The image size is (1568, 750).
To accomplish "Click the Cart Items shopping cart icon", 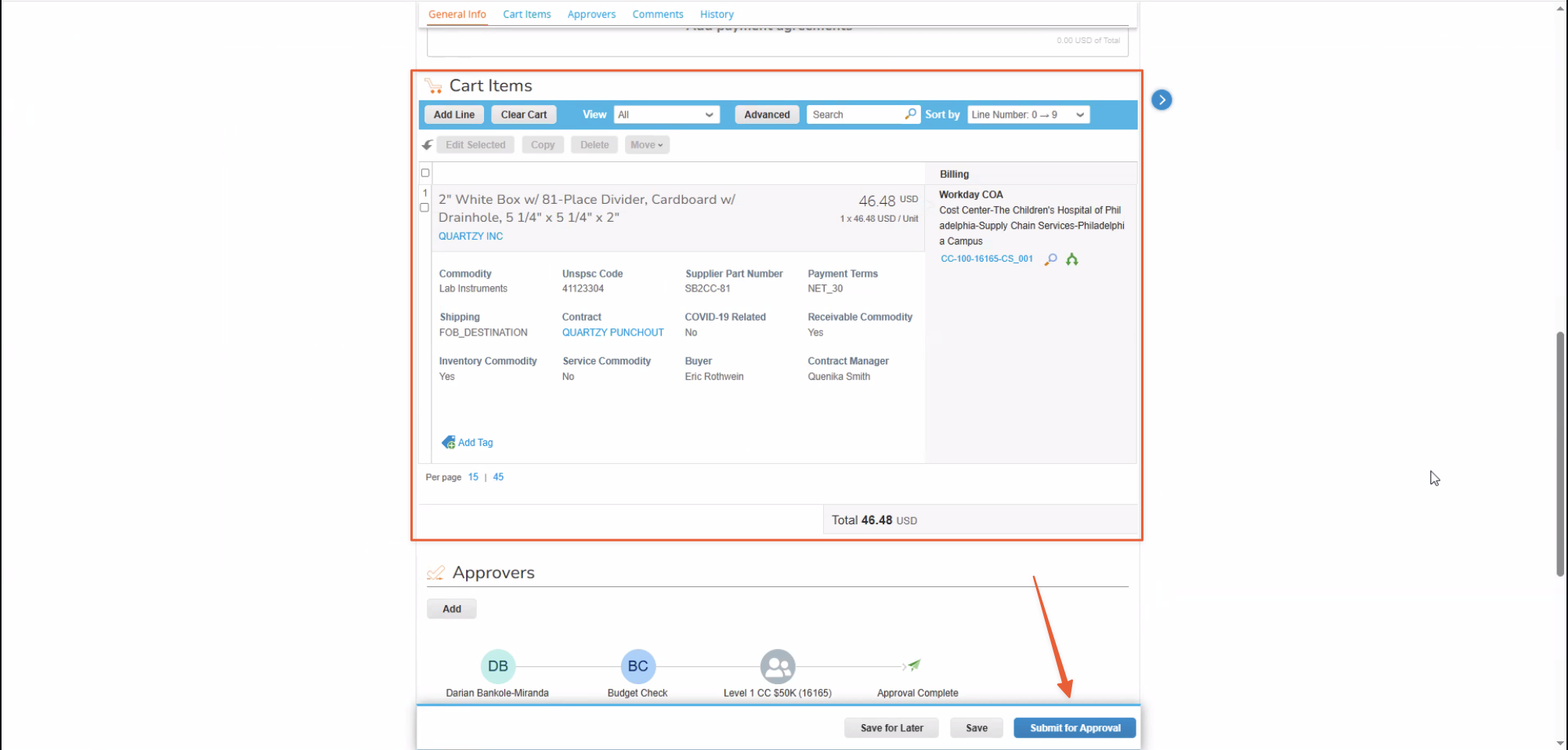I will click(434, 85).
